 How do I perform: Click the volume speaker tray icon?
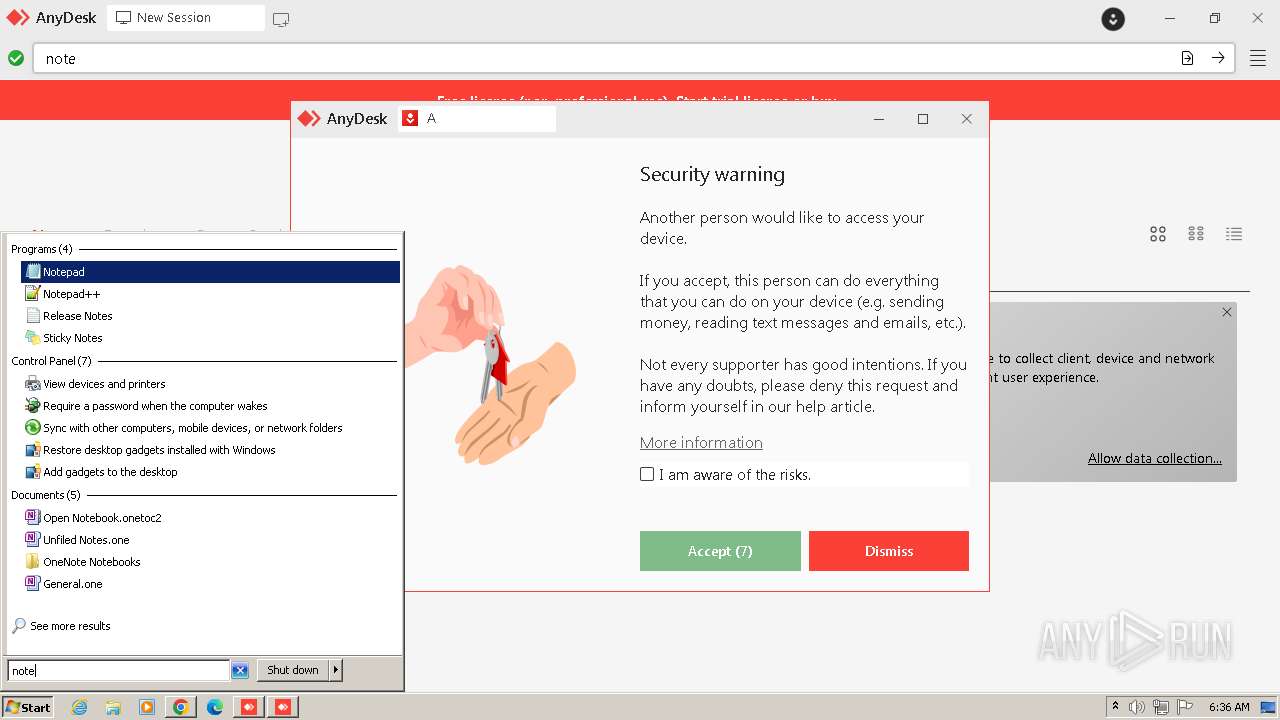coord(1137,707)
